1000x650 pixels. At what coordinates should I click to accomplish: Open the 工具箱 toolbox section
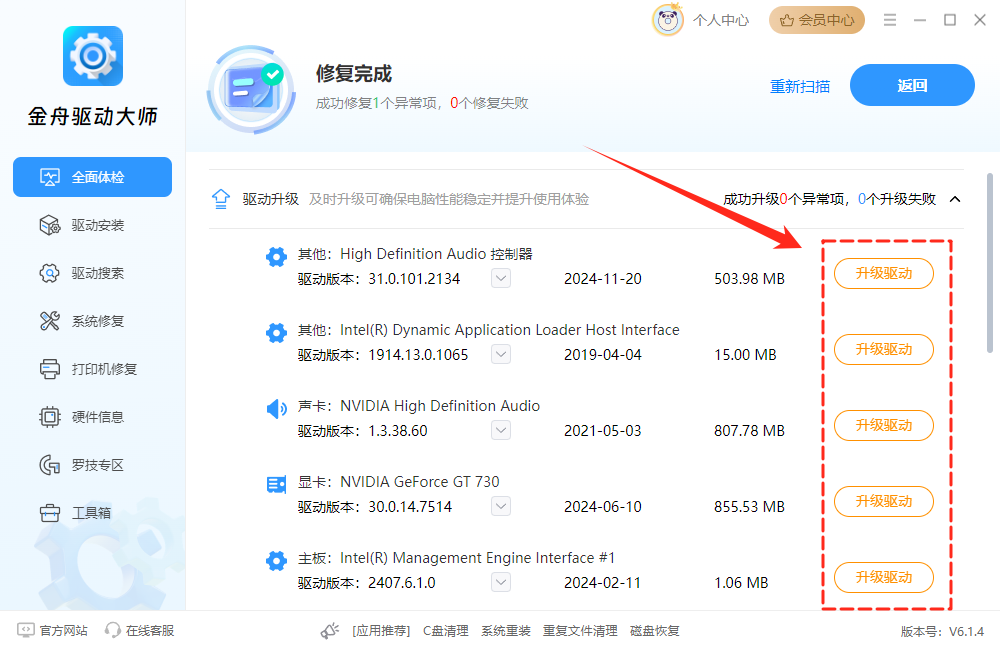pyautogui.click(x=92, y=513)
